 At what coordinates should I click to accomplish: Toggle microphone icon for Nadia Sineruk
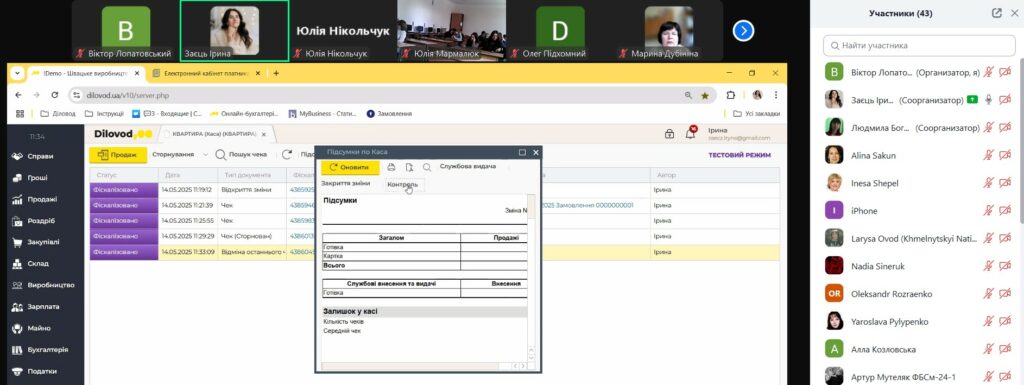[x=989, y=266]
